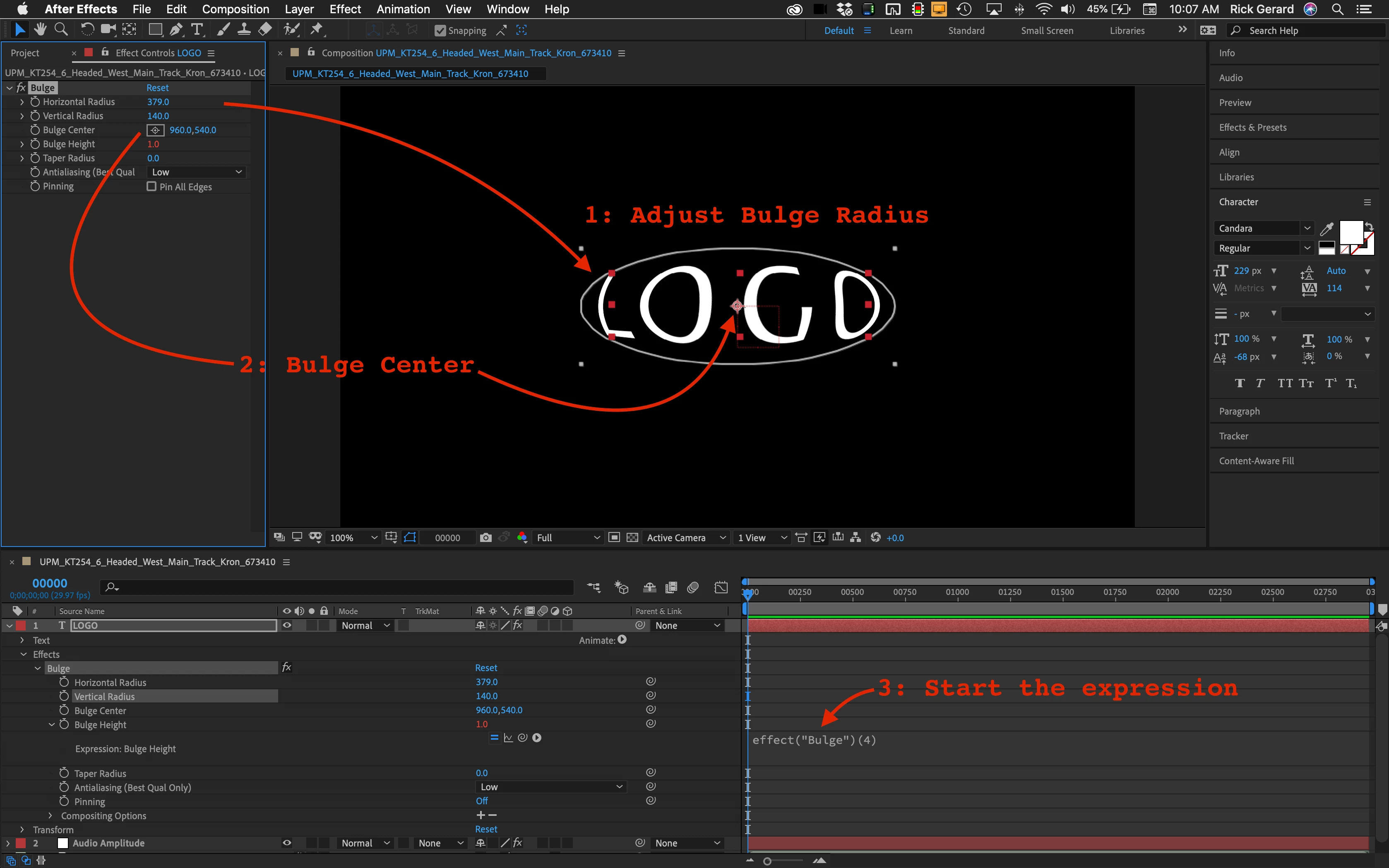
Task: Hide the Audio Amplitude layer
Action: (x=286, y=843)
